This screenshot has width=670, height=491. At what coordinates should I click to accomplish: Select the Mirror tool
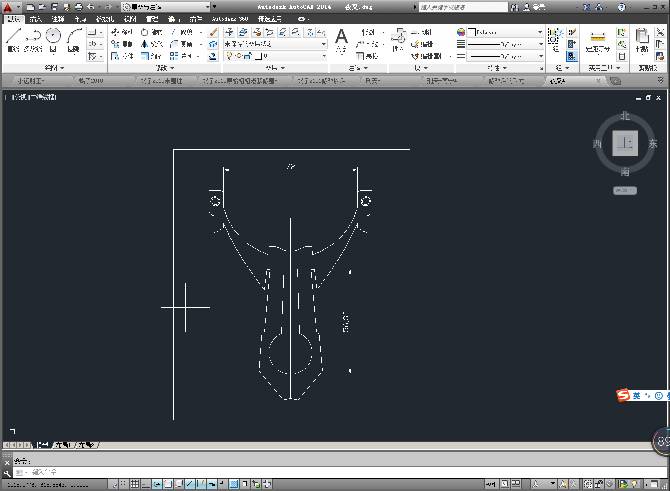pyautogui.click(x=152, y=44)
